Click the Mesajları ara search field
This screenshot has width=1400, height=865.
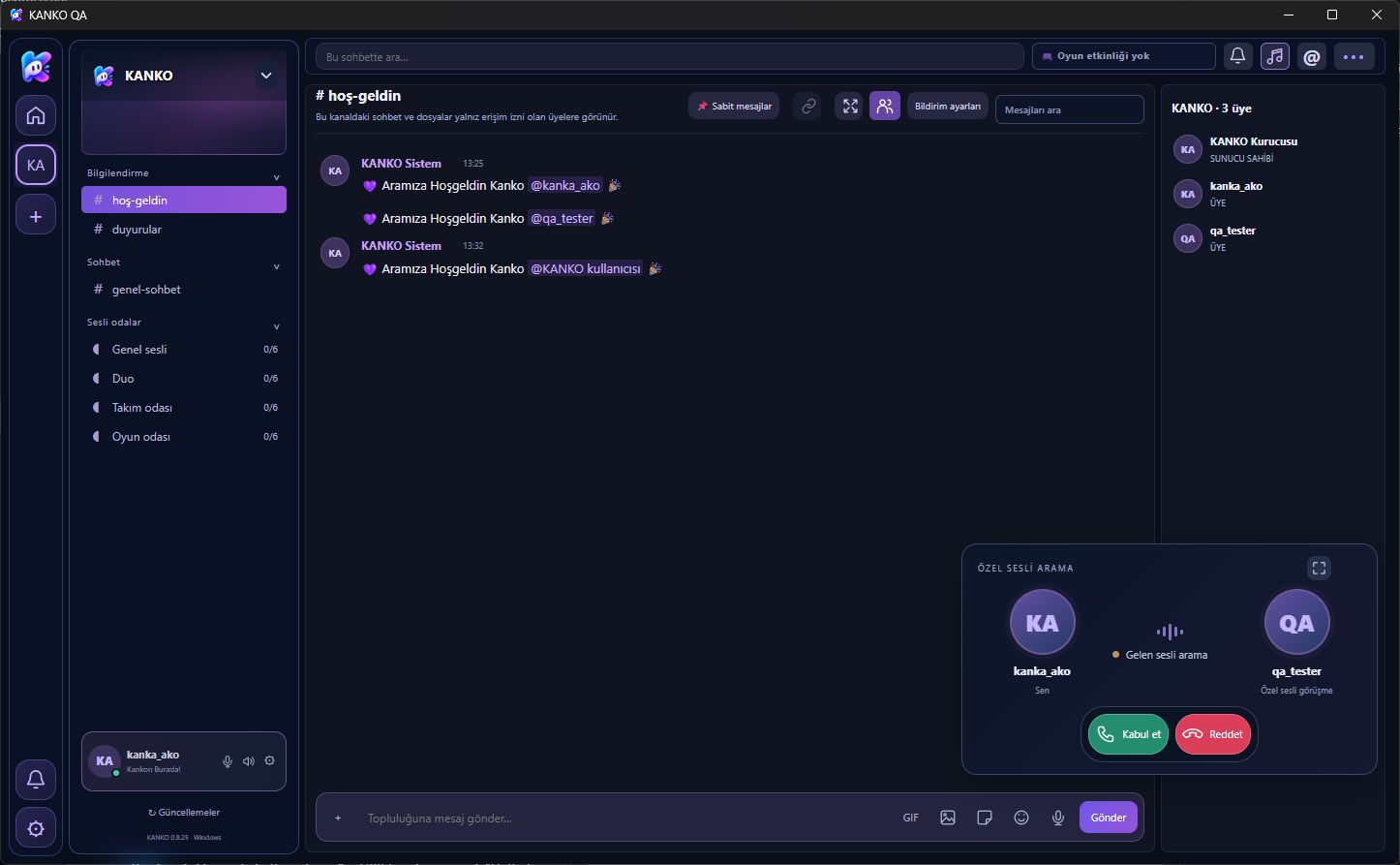coord(1070,109)
